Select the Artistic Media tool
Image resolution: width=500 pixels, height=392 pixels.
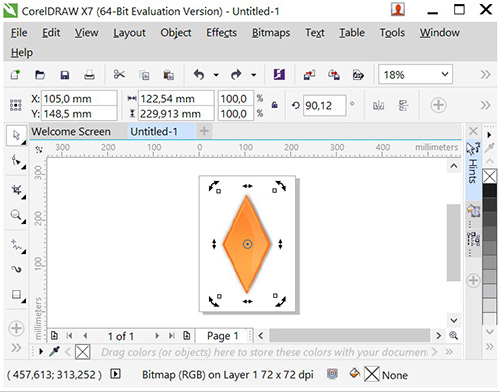click(x=16, y=269)
